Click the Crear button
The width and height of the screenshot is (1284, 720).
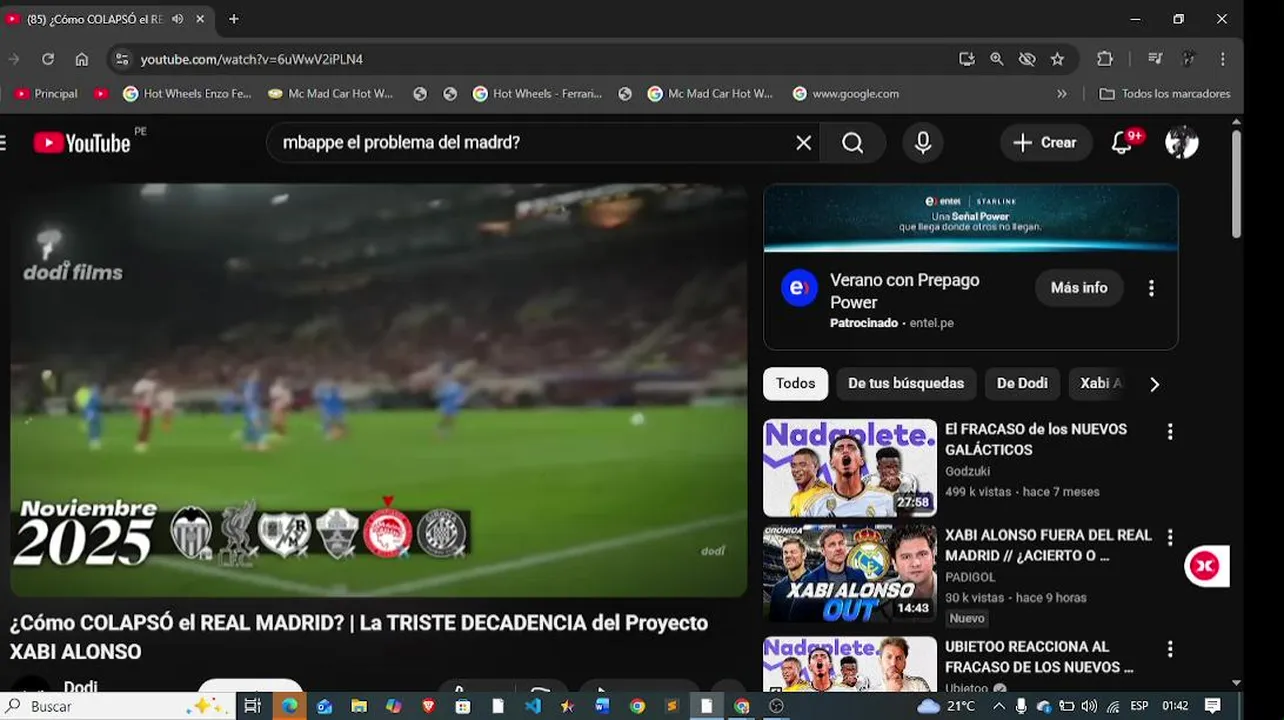coord(1045,143)
